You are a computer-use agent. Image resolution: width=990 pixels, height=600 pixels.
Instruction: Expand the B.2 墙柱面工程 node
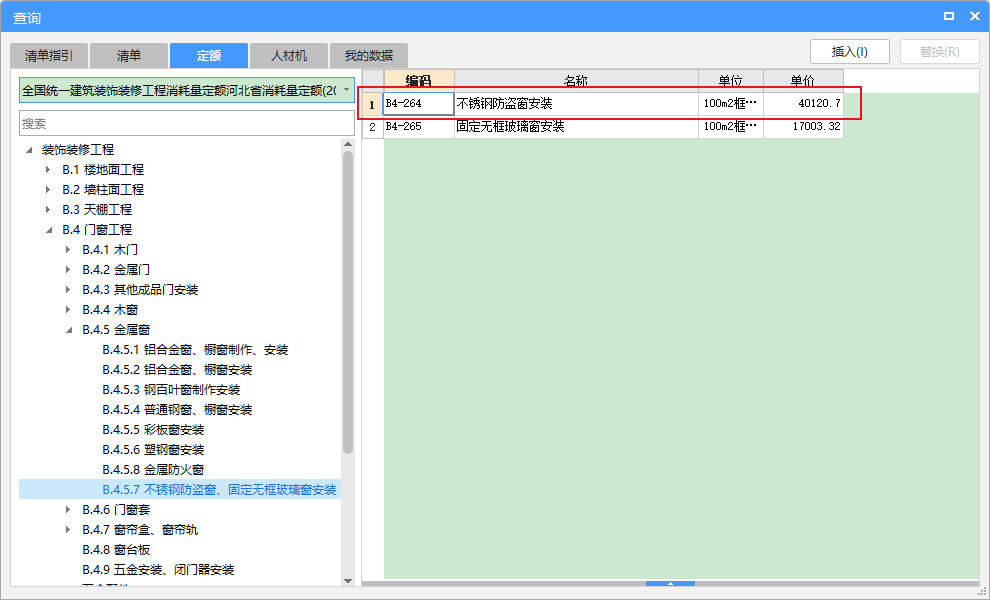49,189
